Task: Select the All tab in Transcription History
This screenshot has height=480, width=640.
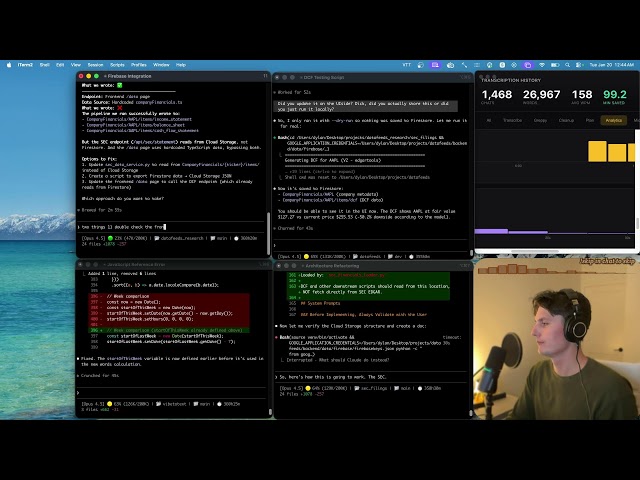Action: pos(489,120)
